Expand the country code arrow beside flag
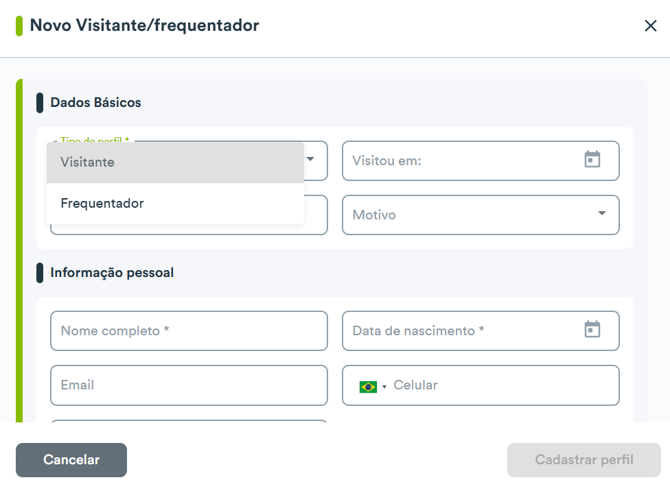Viewport: 670px width, 493px height. point(384,387)
